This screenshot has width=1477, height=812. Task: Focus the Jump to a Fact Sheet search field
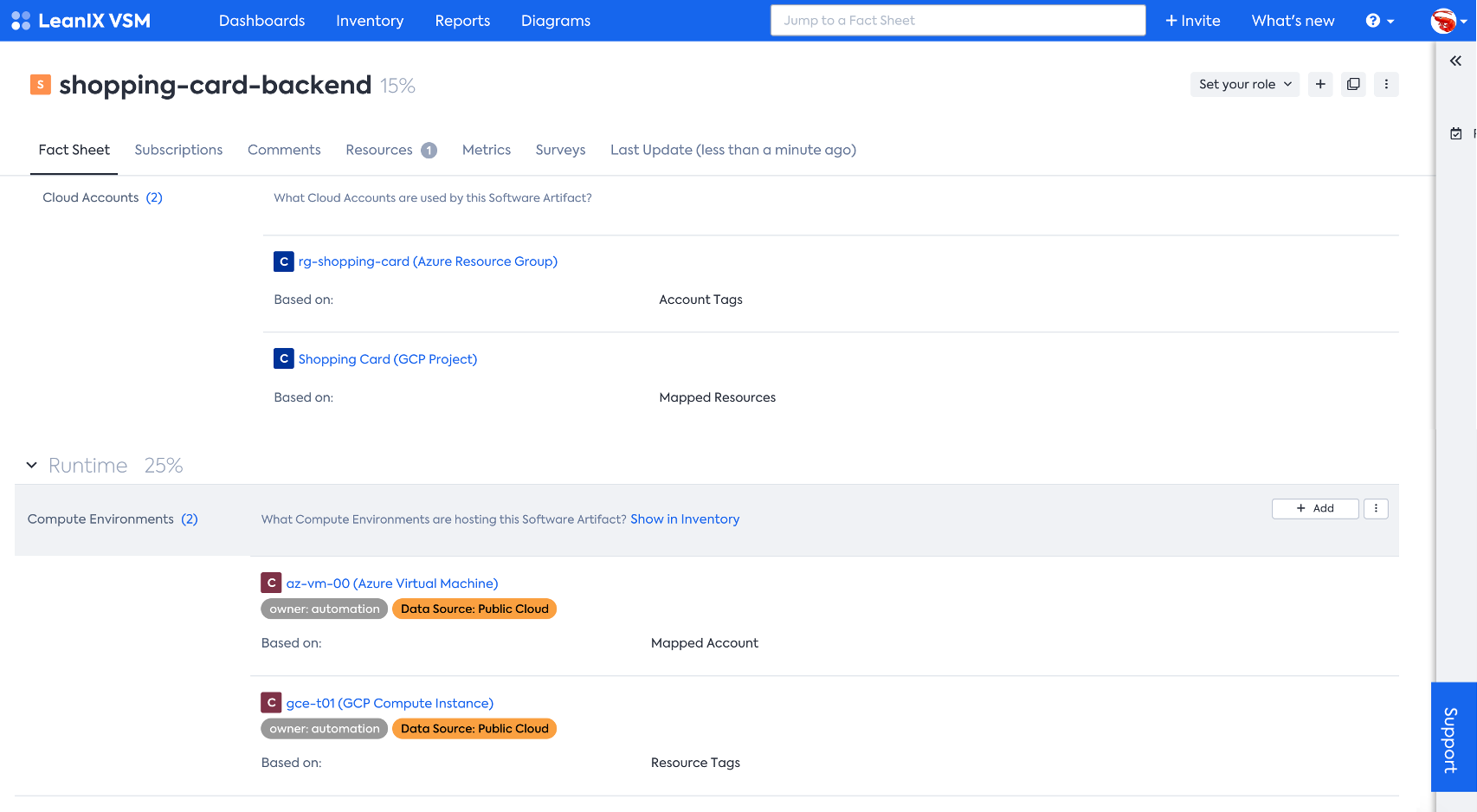pos(958,21)
